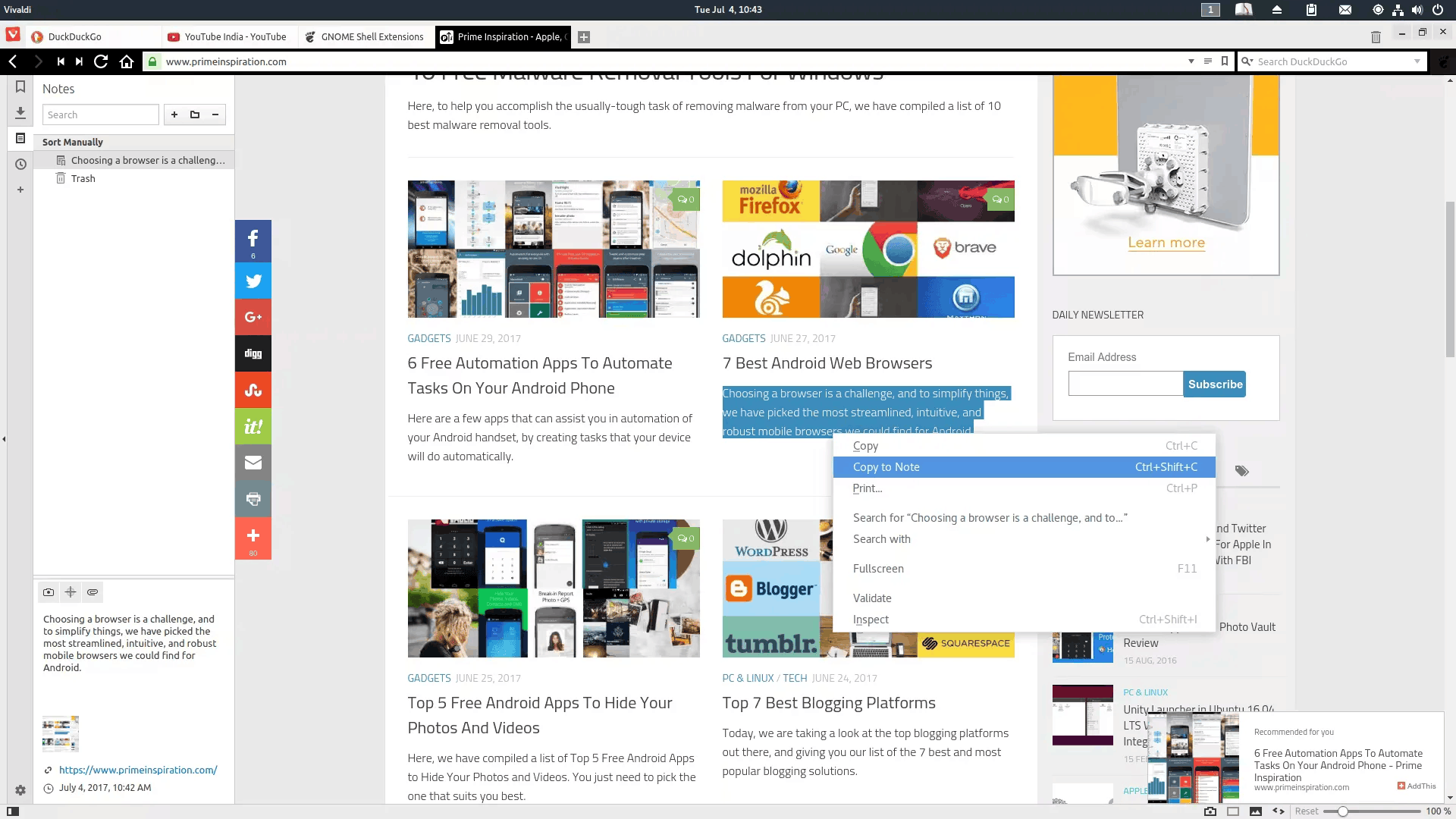Open the search engine selector dropdown
Viewport: 1456px width, 819px height.
point(1246,61)
